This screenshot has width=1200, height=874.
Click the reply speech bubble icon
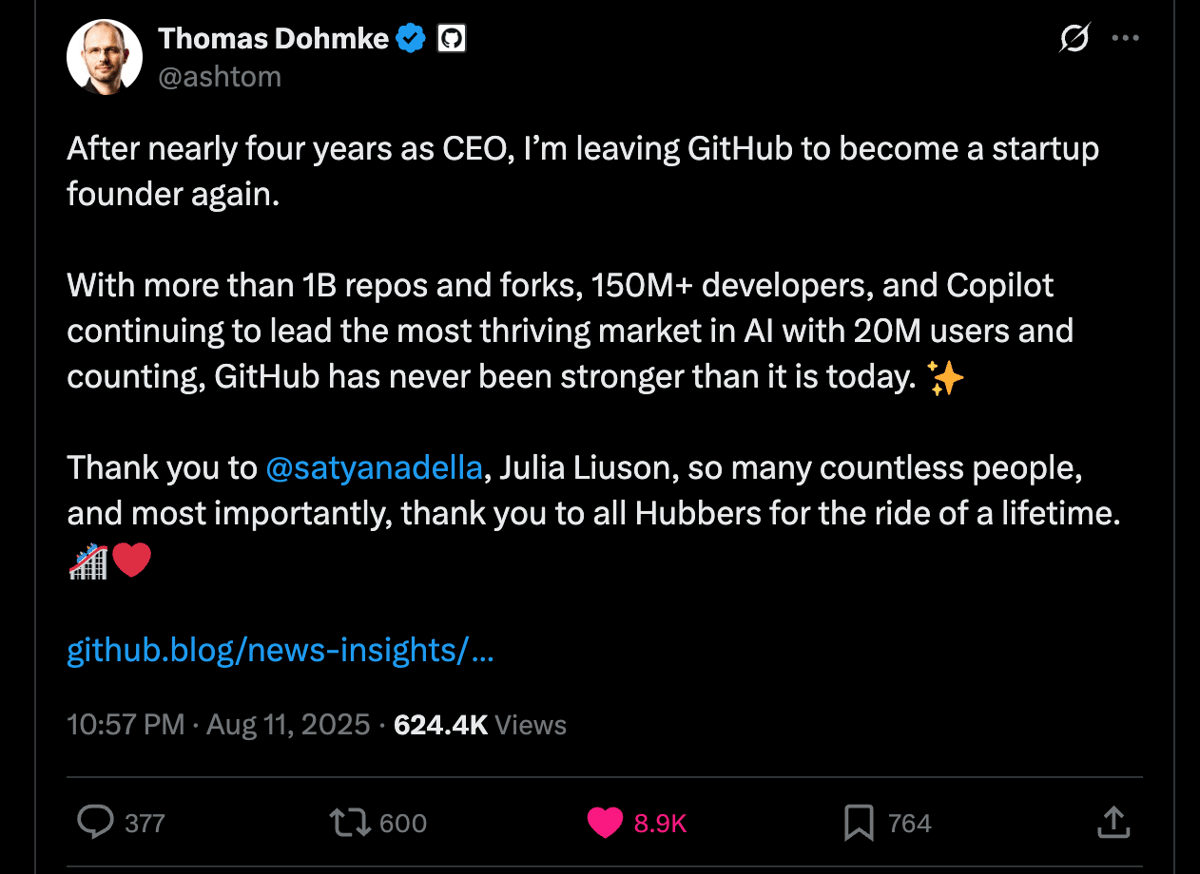click(96, 822)
